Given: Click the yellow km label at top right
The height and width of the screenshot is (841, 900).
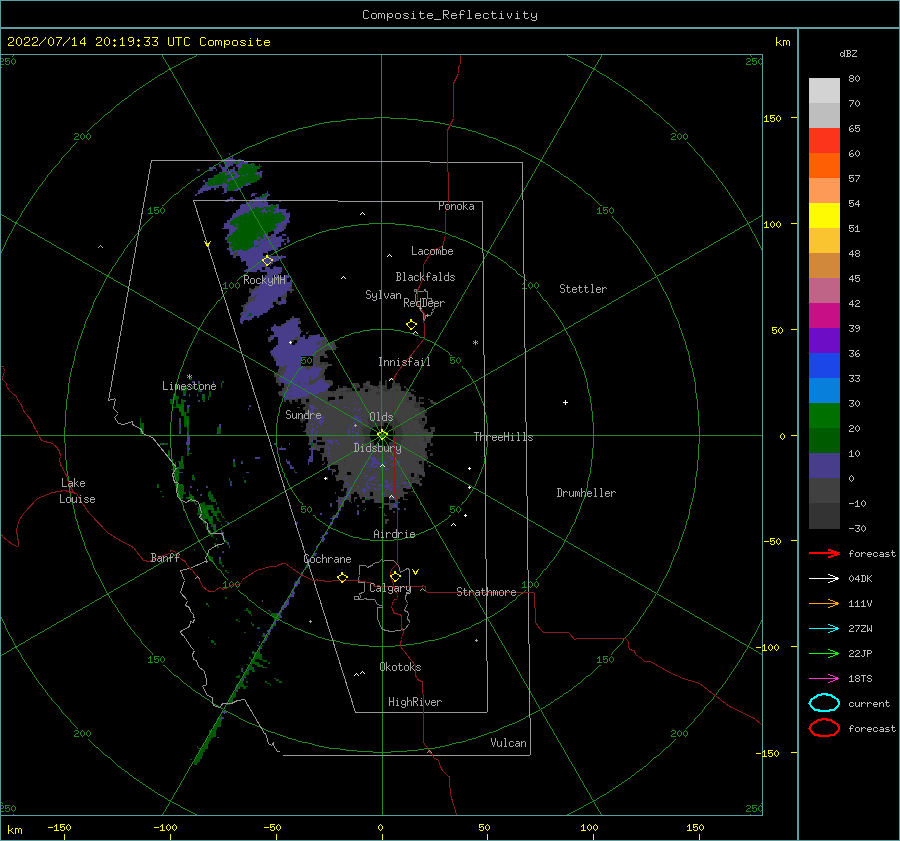Looking at the screenshot, I should coord(782,42).
